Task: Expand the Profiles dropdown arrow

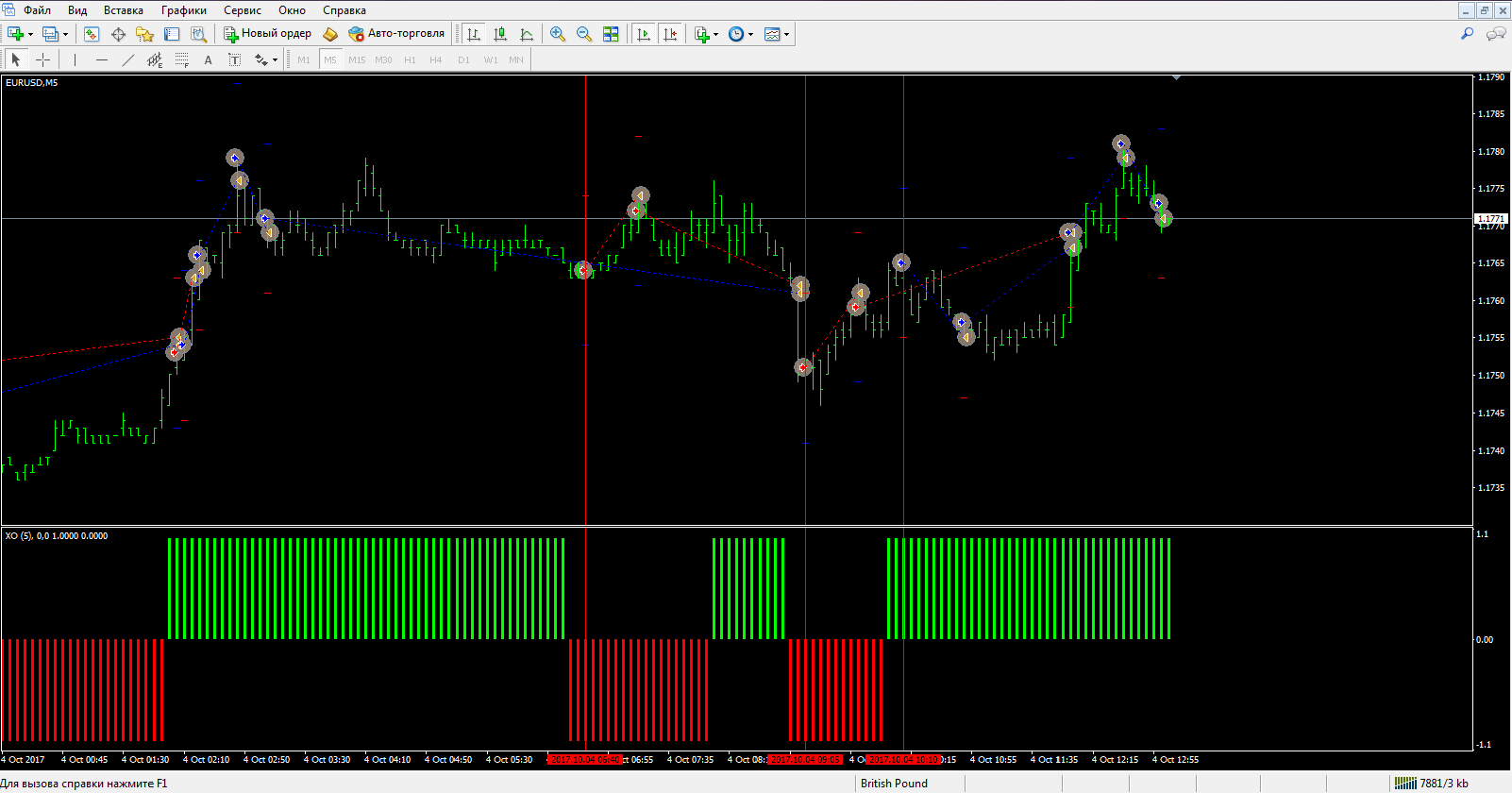Action: [x=65, y=34]
